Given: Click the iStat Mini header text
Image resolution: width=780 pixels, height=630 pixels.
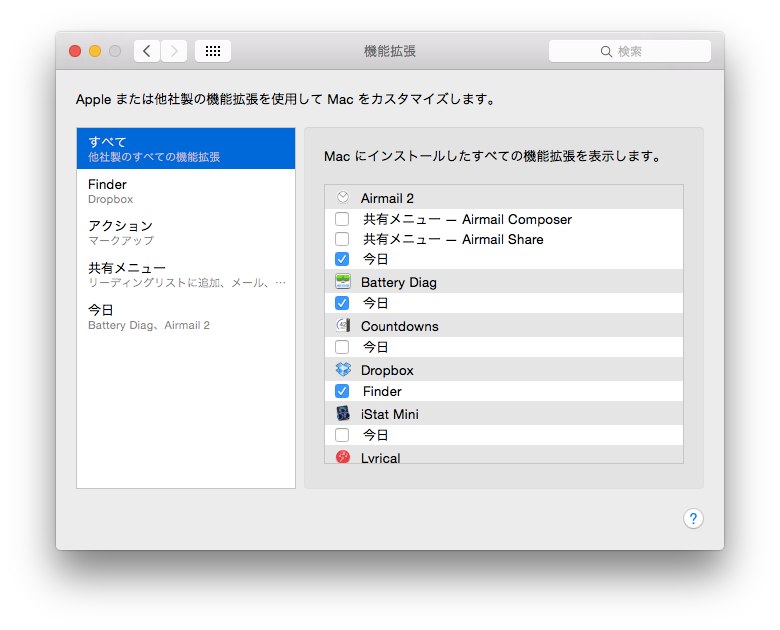Looking at the screenshot, I should (x=390, y=414).
